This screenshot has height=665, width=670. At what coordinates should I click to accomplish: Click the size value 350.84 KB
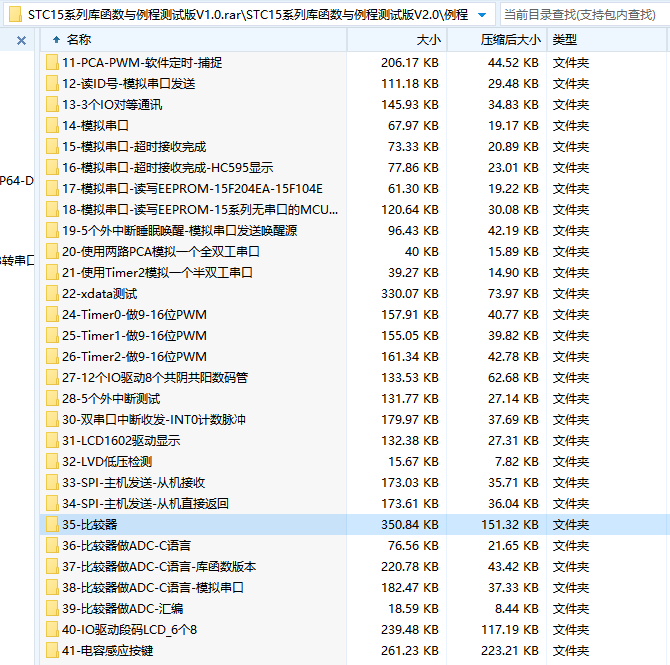tap(410, 524)
